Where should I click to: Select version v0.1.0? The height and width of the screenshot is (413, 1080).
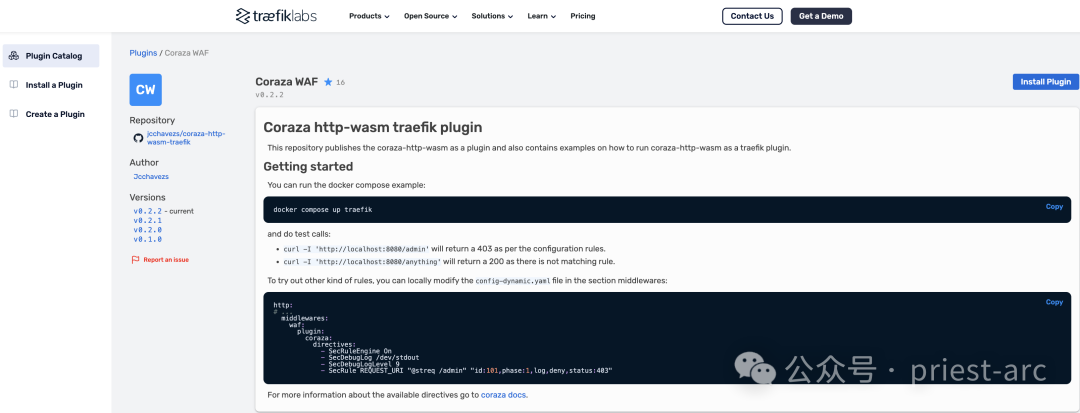tap(147, 240)
